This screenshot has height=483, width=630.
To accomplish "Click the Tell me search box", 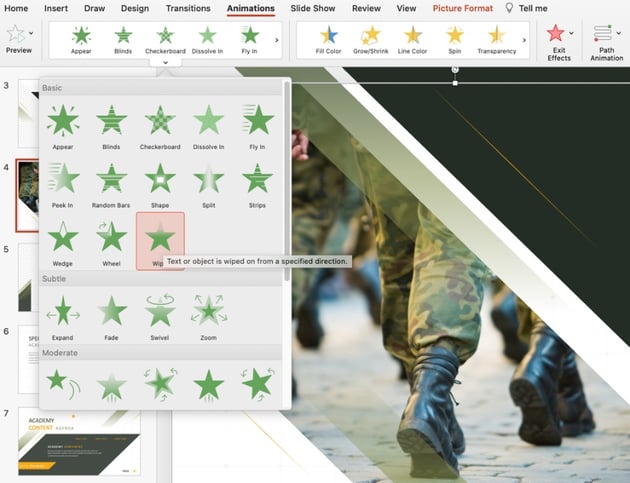I will [532, 8].
